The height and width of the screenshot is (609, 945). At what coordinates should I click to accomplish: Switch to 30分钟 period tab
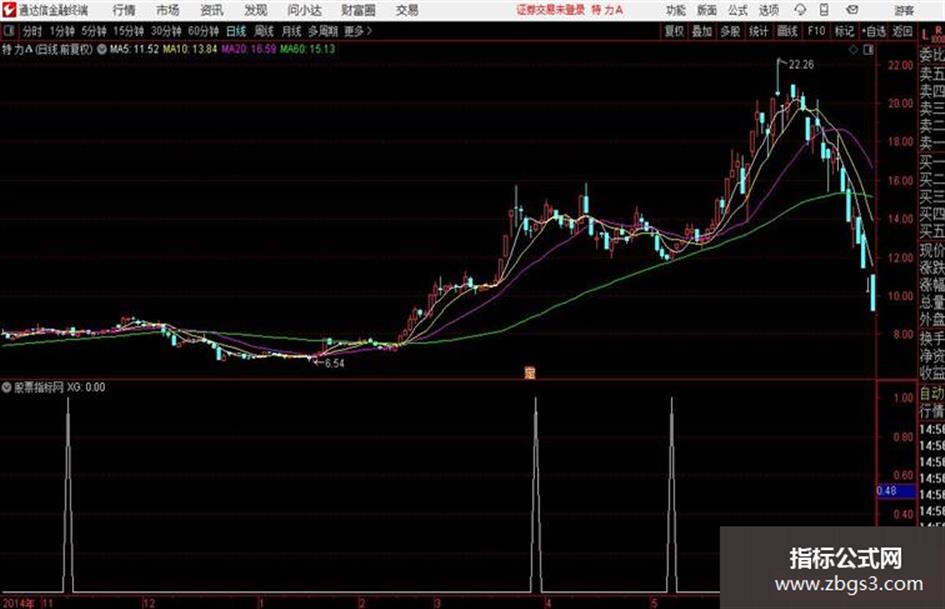(166, 31)
